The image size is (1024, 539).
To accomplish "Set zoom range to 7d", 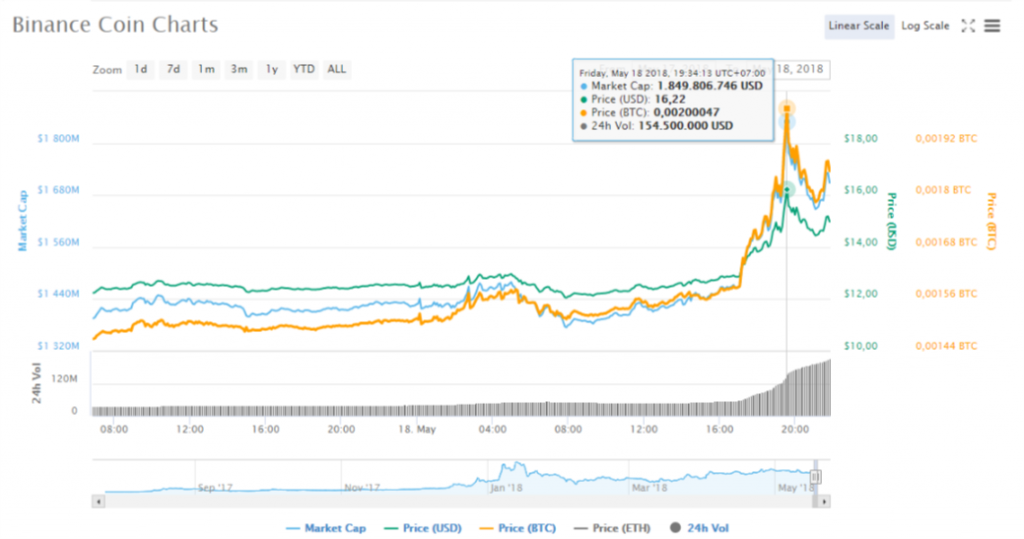I will (174, 69).
